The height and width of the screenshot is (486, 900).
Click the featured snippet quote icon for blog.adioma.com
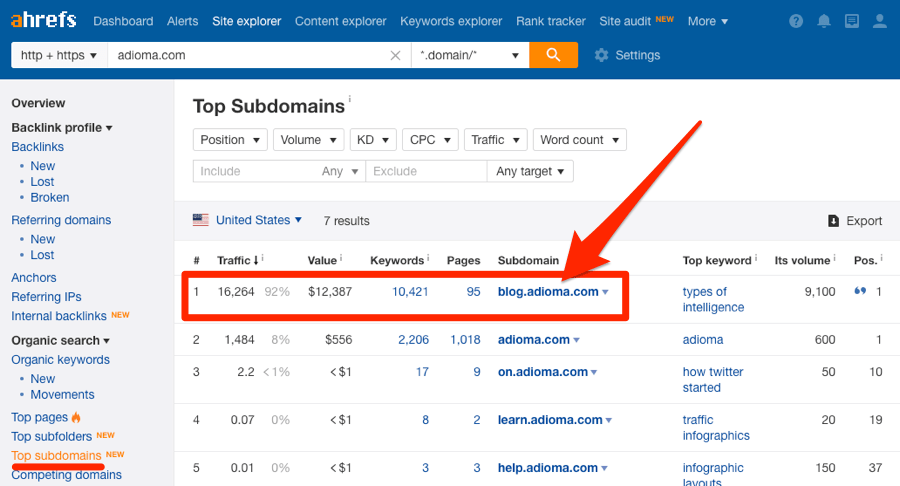pos(860,291)
